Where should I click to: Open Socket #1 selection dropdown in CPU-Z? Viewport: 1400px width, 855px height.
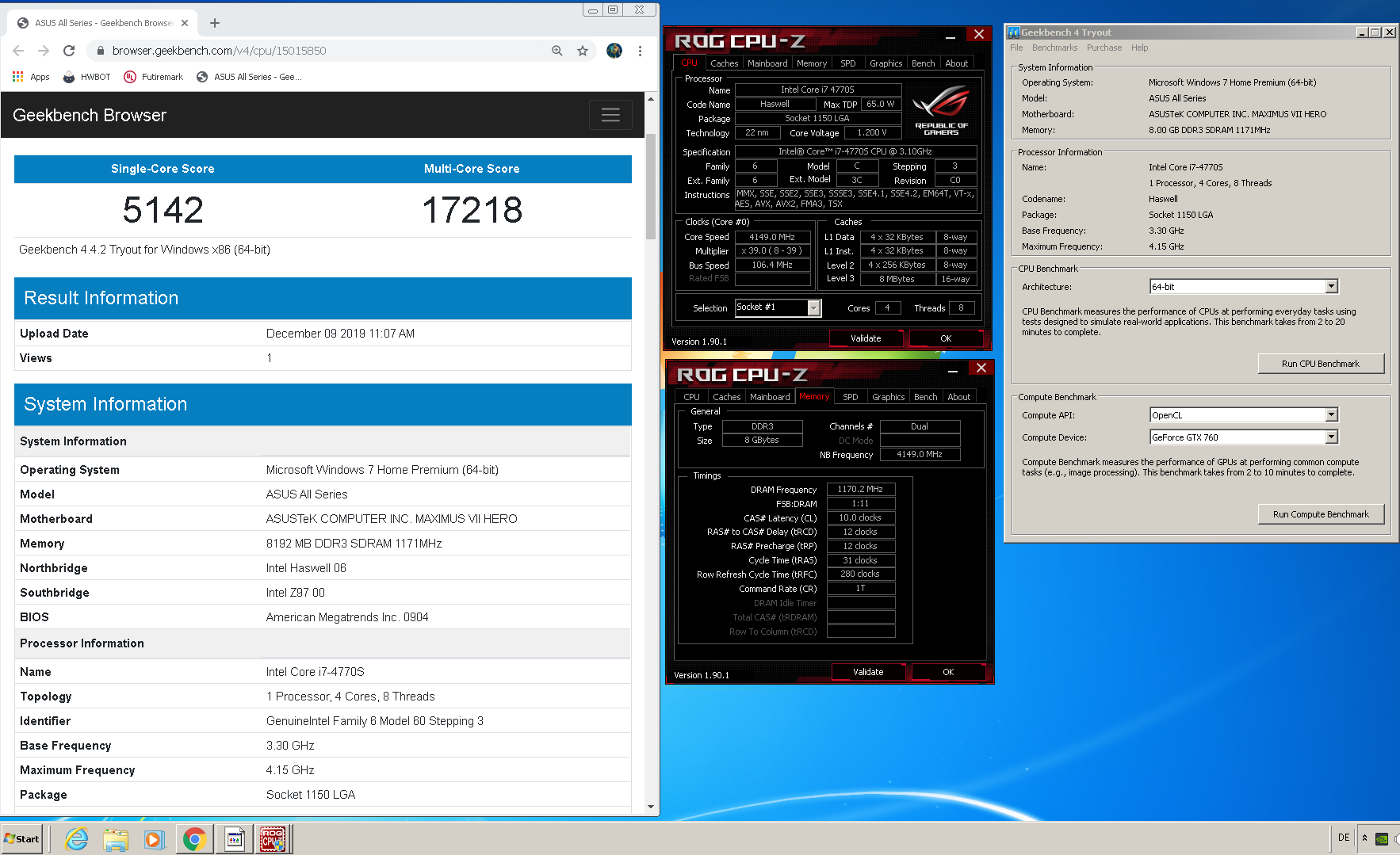click(x=814, y=307)
